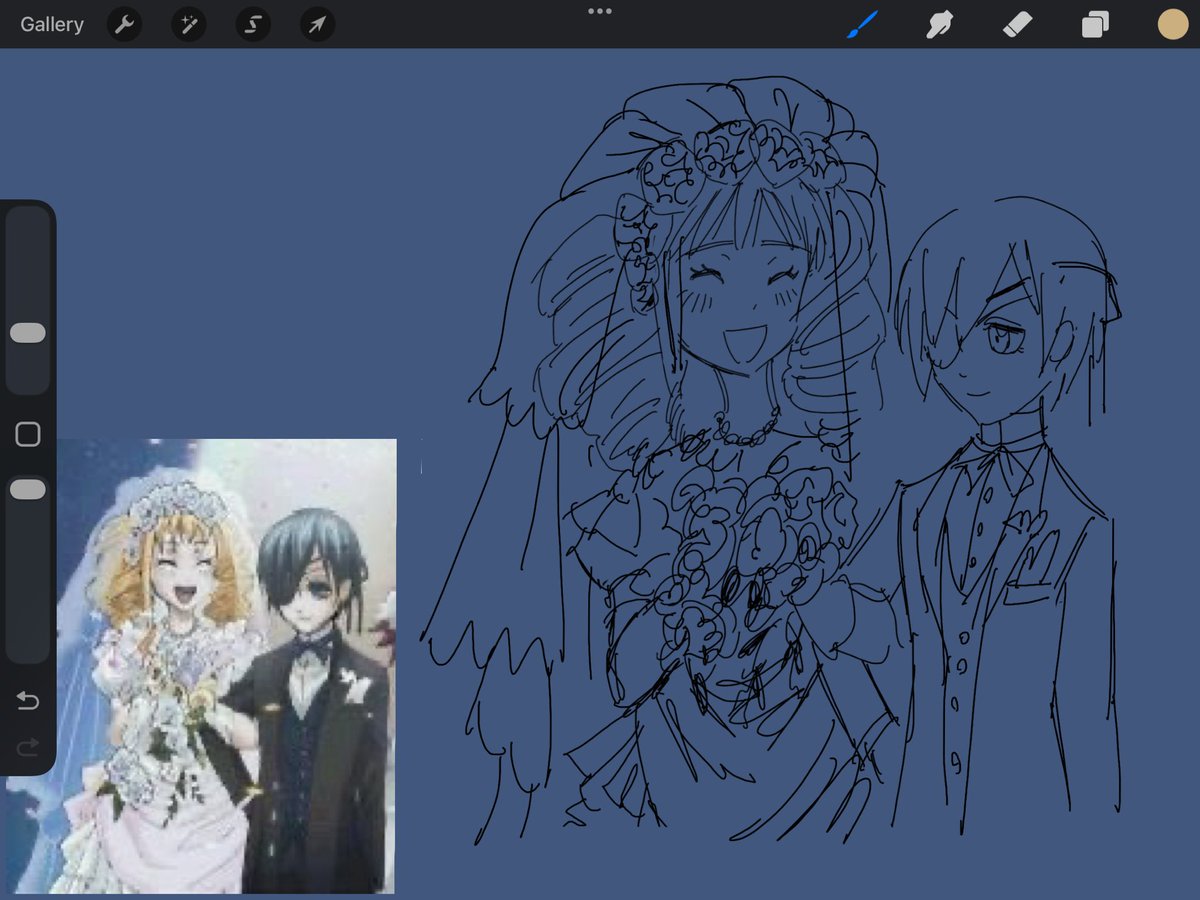Viewport: 1200px width, 900px height.
Task: Tap the sidebar modify square button
Action: click(28, 434)
